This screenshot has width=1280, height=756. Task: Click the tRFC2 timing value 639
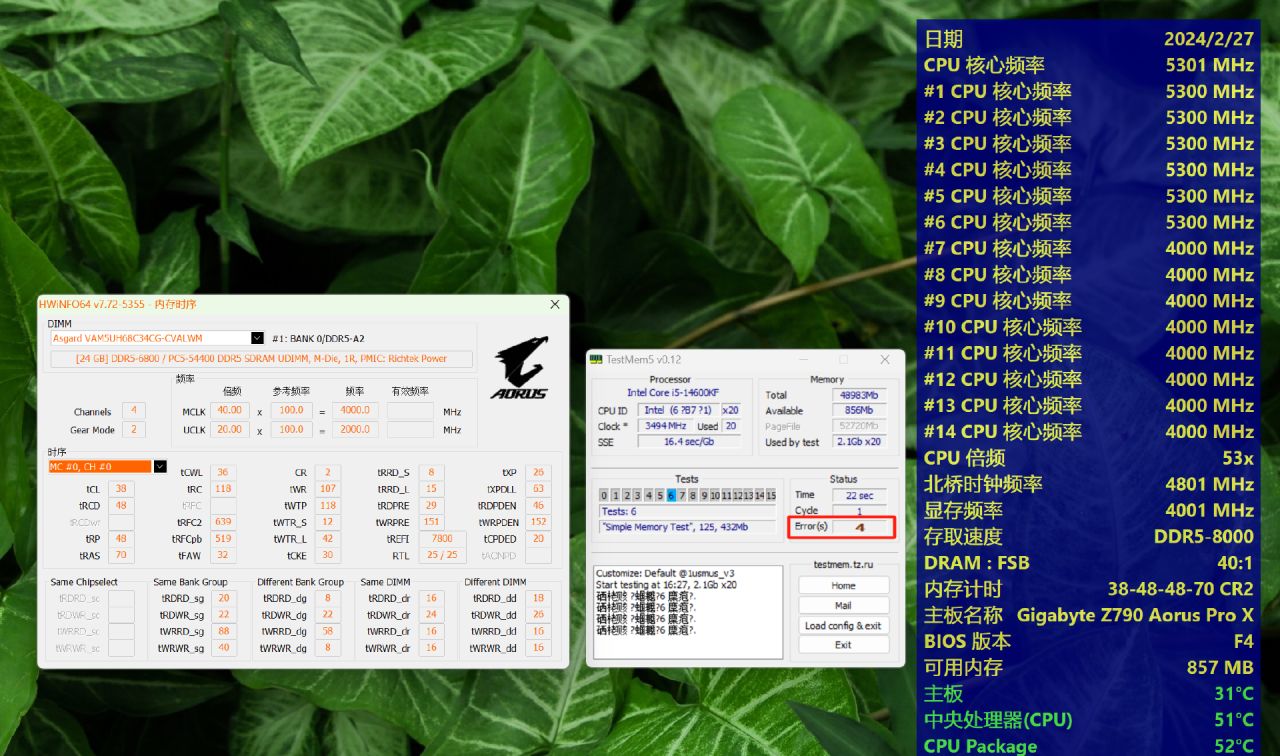pyautogui.click(x=222, y=522)
